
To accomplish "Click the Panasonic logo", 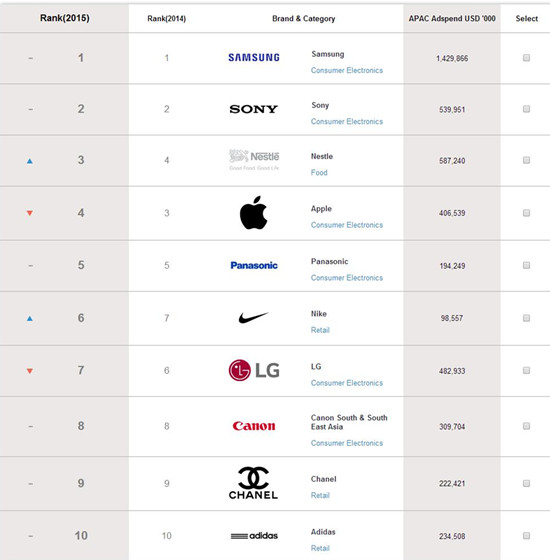I will [x=254, y=265].
